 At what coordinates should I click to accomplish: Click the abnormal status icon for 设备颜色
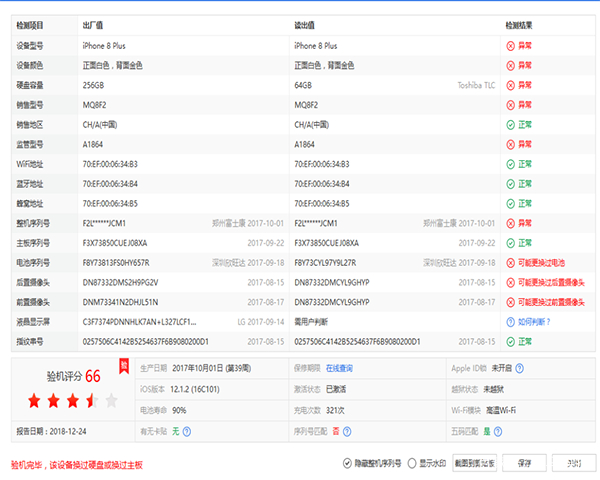coord(510,65)
